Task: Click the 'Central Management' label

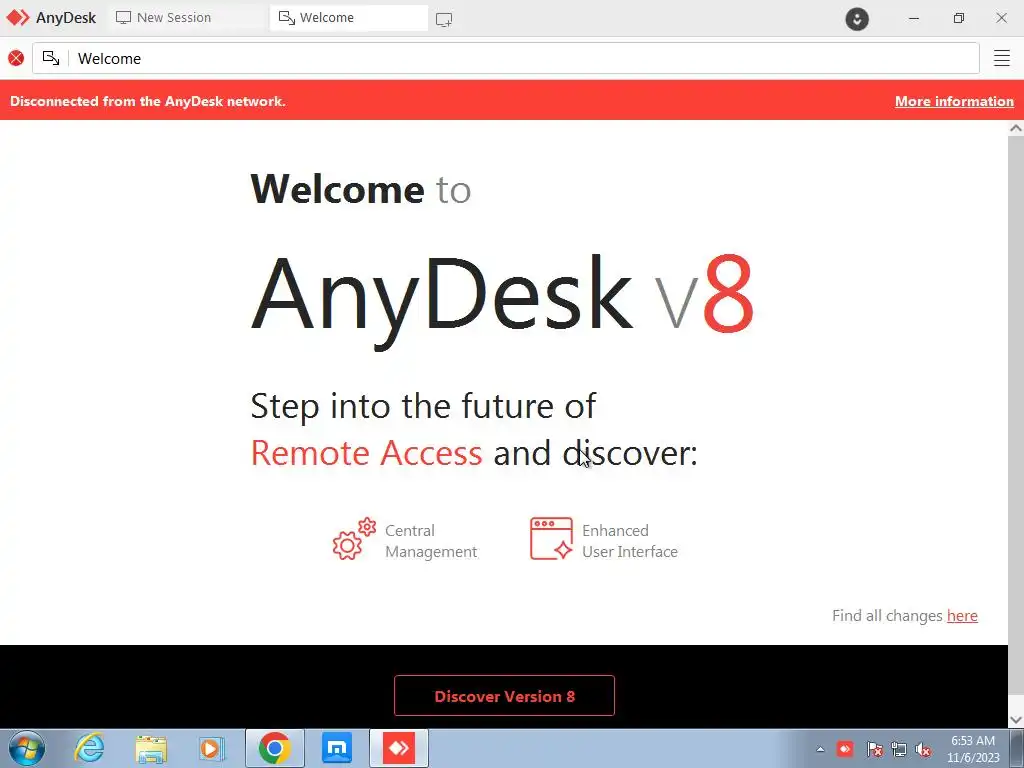Action: [431, 541]
